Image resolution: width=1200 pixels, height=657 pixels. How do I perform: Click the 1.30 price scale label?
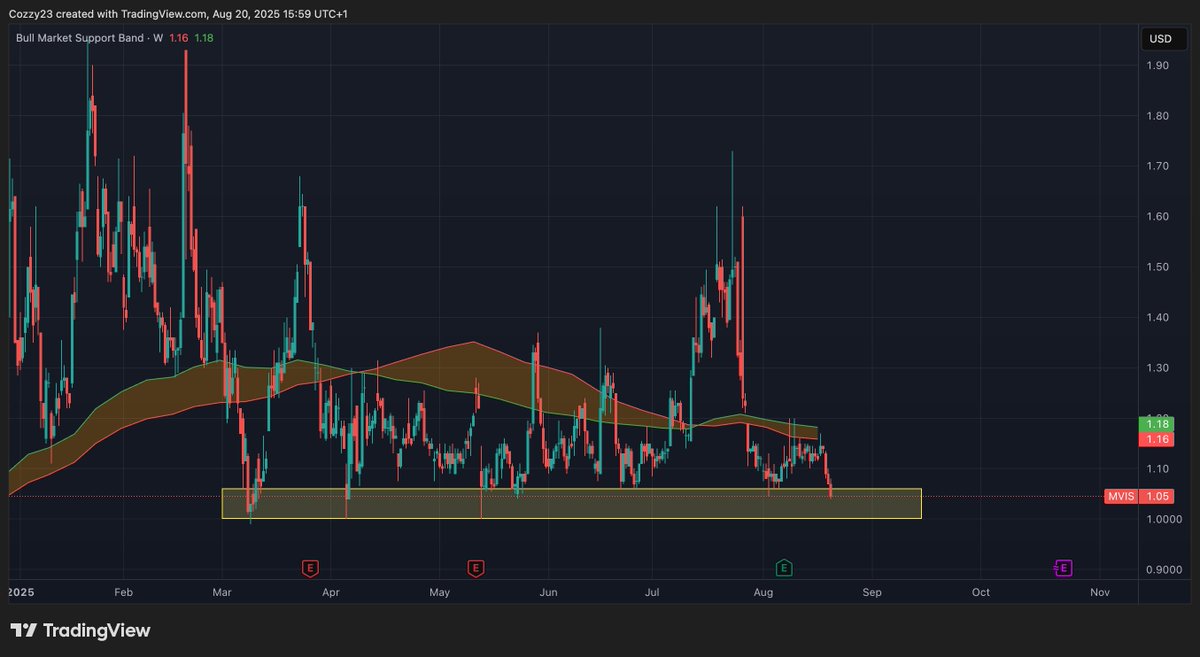click(x=1159, y=368)
